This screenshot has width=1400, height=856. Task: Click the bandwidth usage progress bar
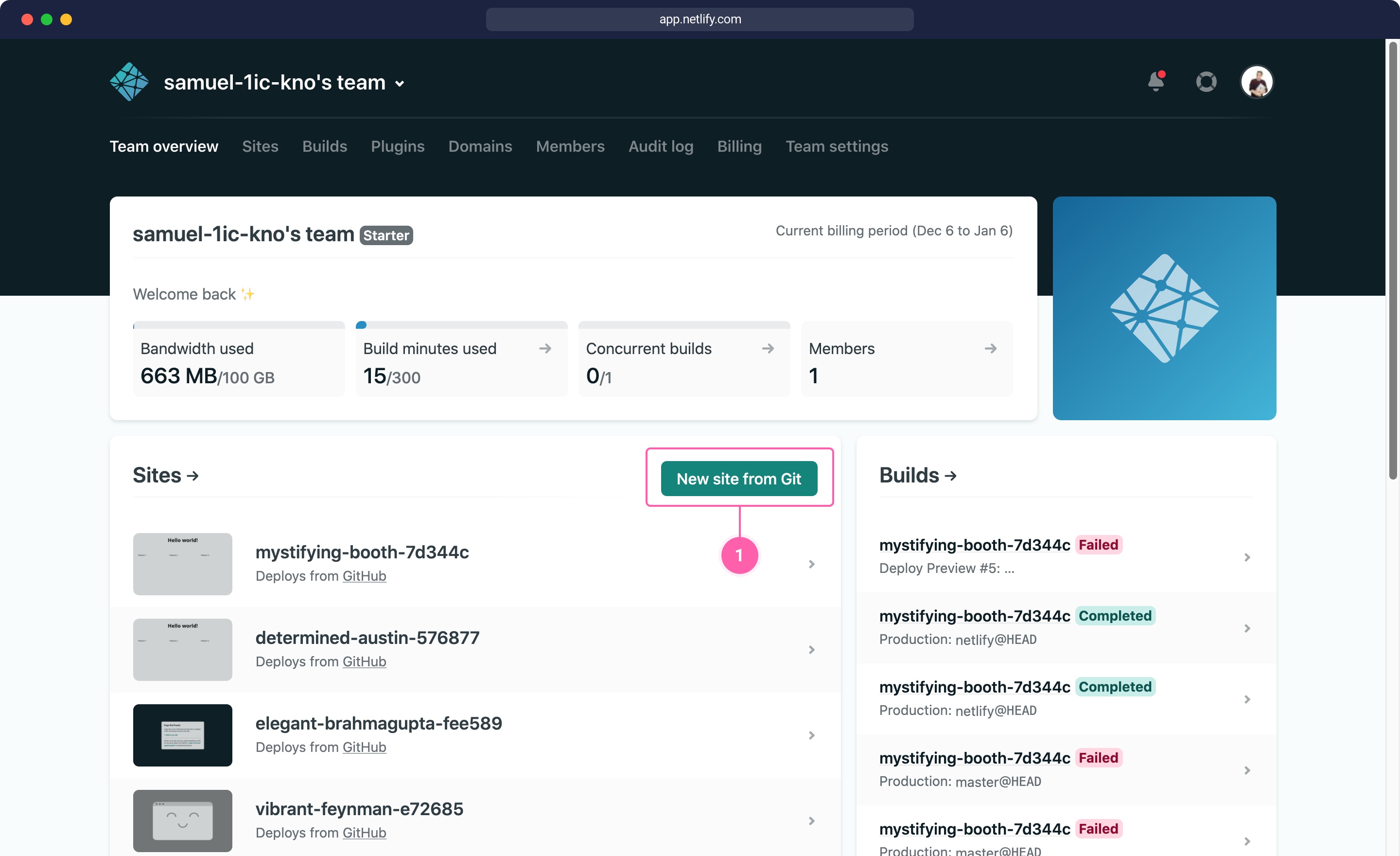coord(239,325)
